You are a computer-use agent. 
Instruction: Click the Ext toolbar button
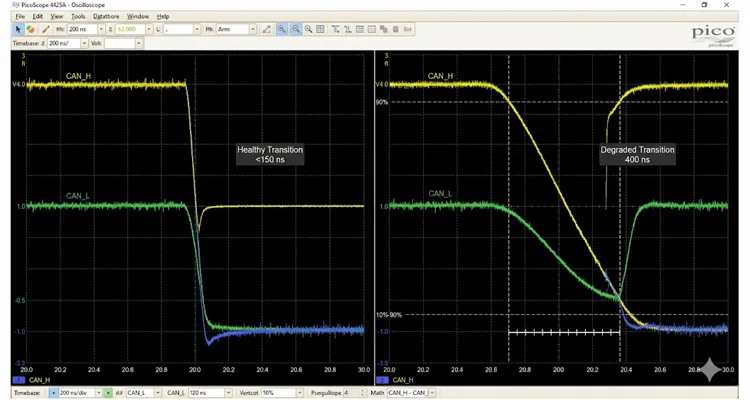click(408, 29)
